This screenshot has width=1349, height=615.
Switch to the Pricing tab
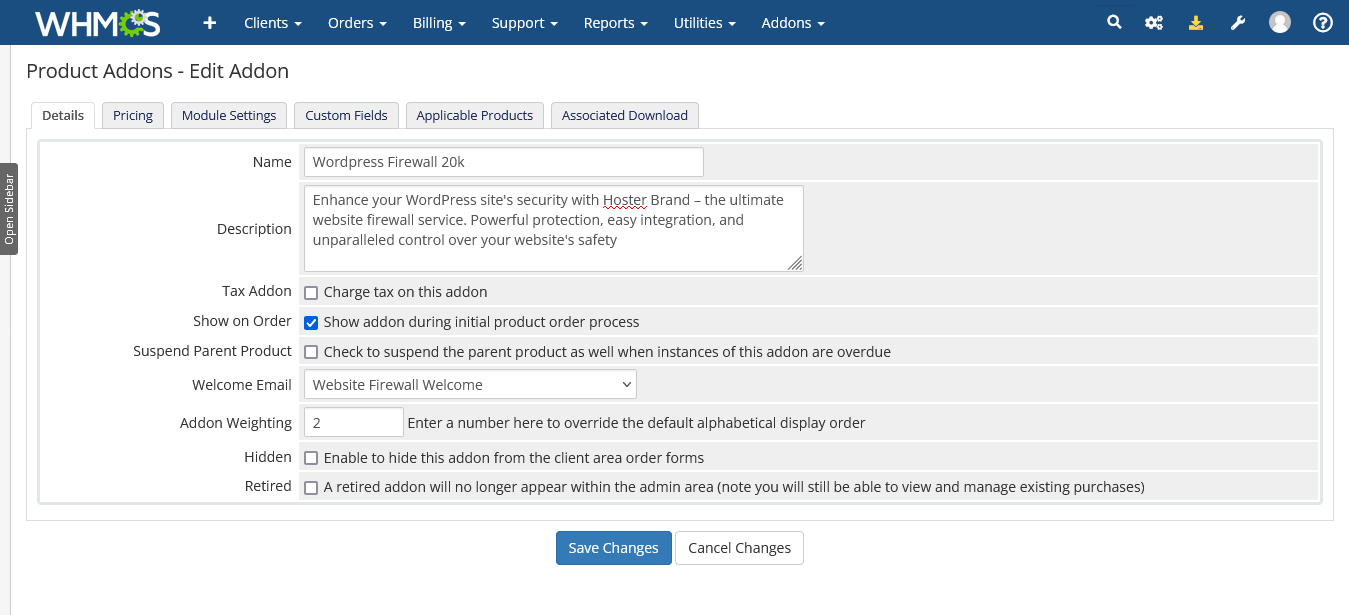click(133, 116)
